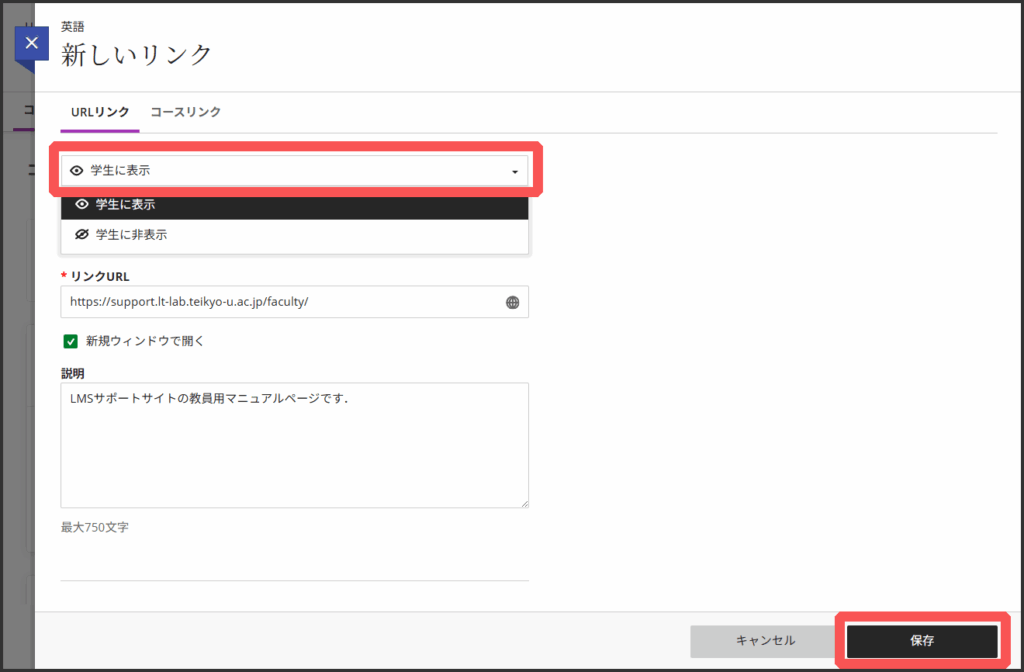Click the globe icon in the リンクURL field
Screen dimensions: 1024x672
pos(512,302)
